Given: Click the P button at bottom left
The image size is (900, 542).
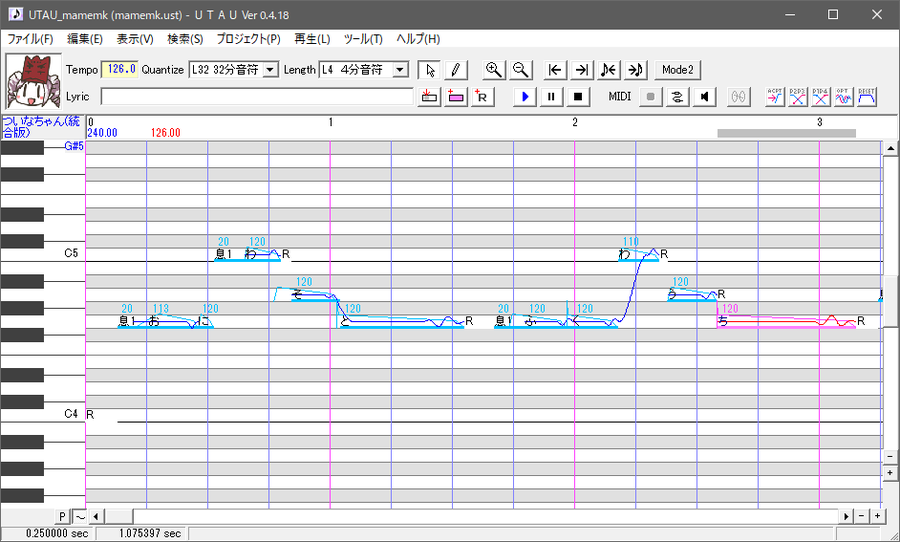Looking at the screenshot, I should click(63, 517).
